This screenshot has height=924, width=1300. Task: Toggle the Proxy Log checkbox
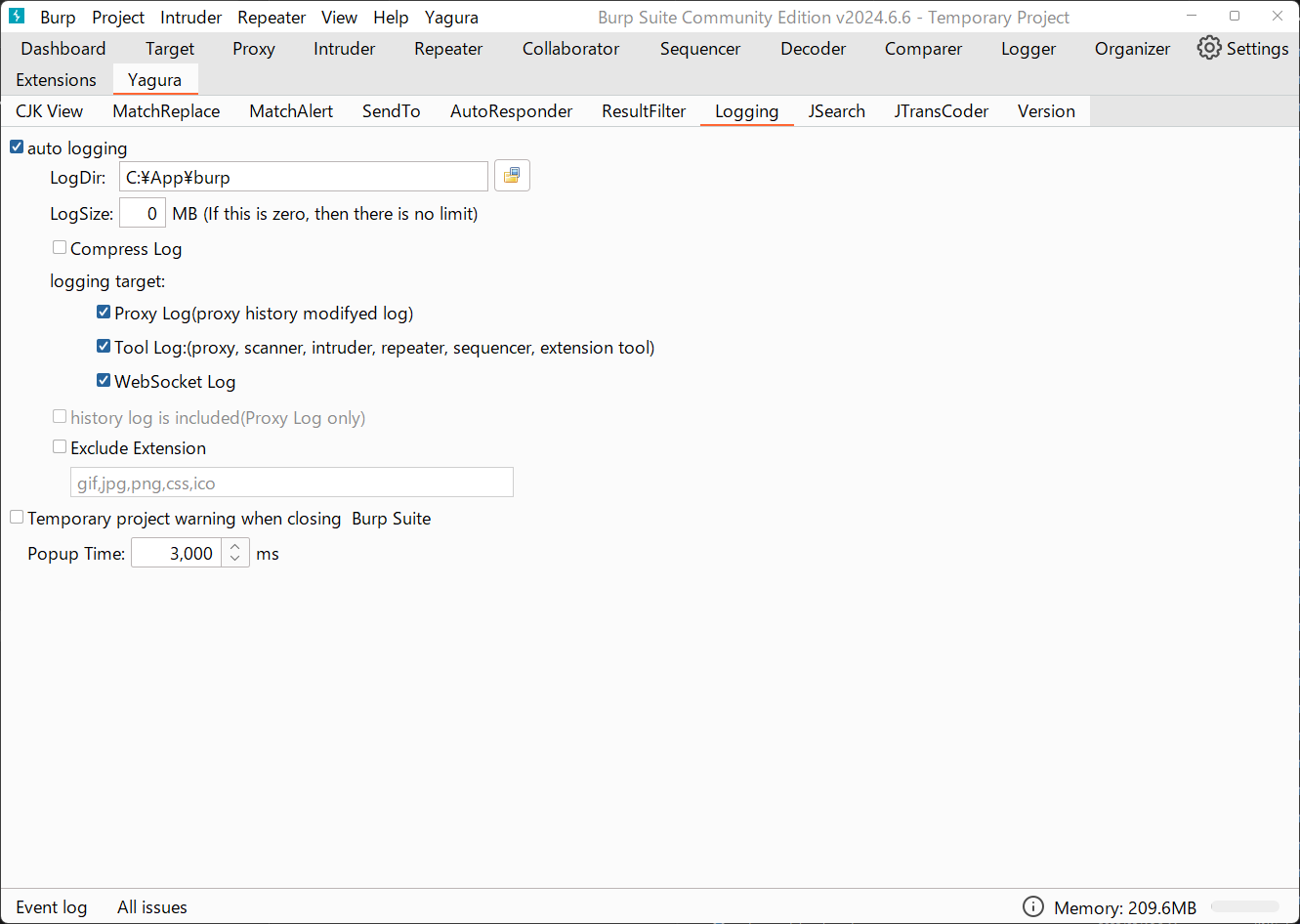pyautogui.click(x=104, y=312)
